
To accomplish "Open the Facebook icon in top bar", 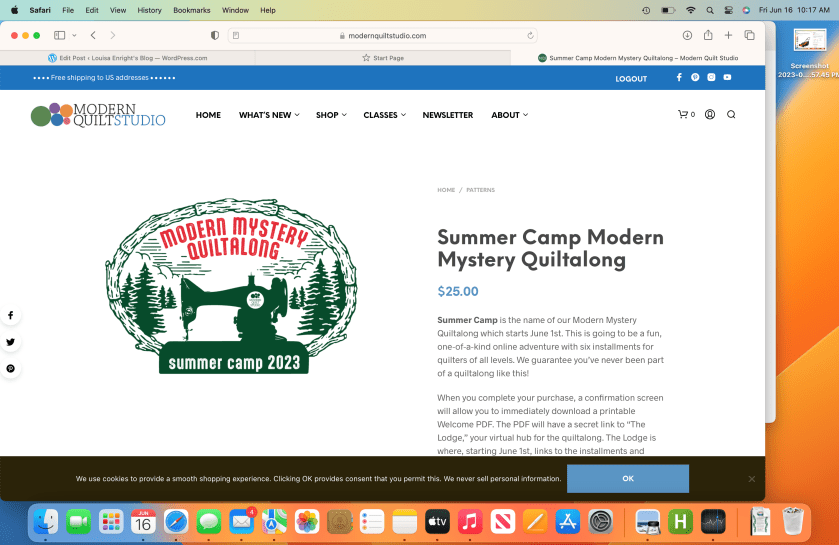I will (x=679, y=78).
